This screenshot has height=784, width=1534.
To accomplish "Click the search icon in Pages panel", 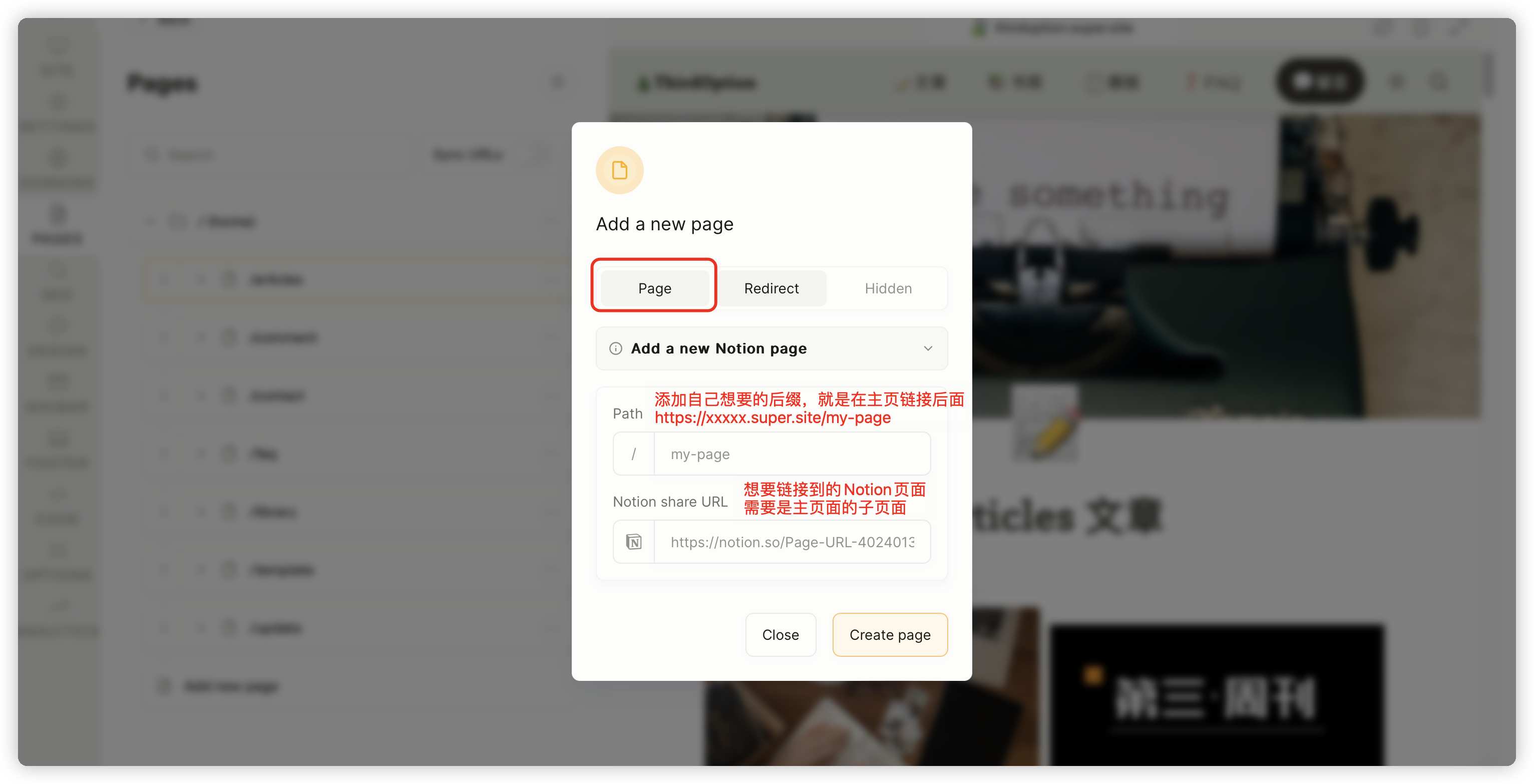I will 152,154.
